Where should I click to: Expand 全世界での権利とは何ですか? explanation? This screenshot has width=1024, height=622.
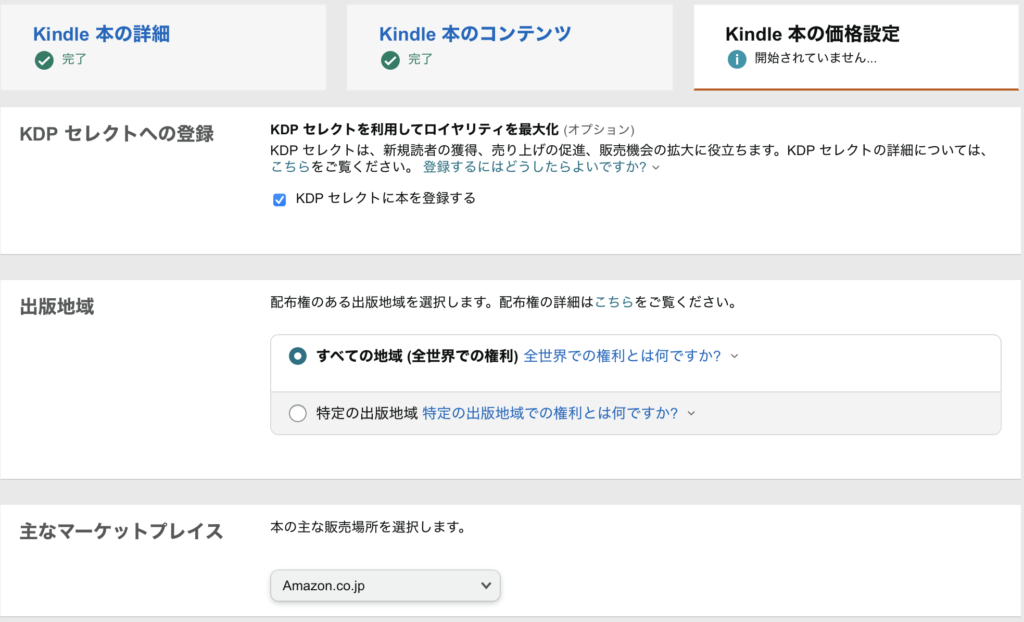pyautogui.click(x=622, y=356)
